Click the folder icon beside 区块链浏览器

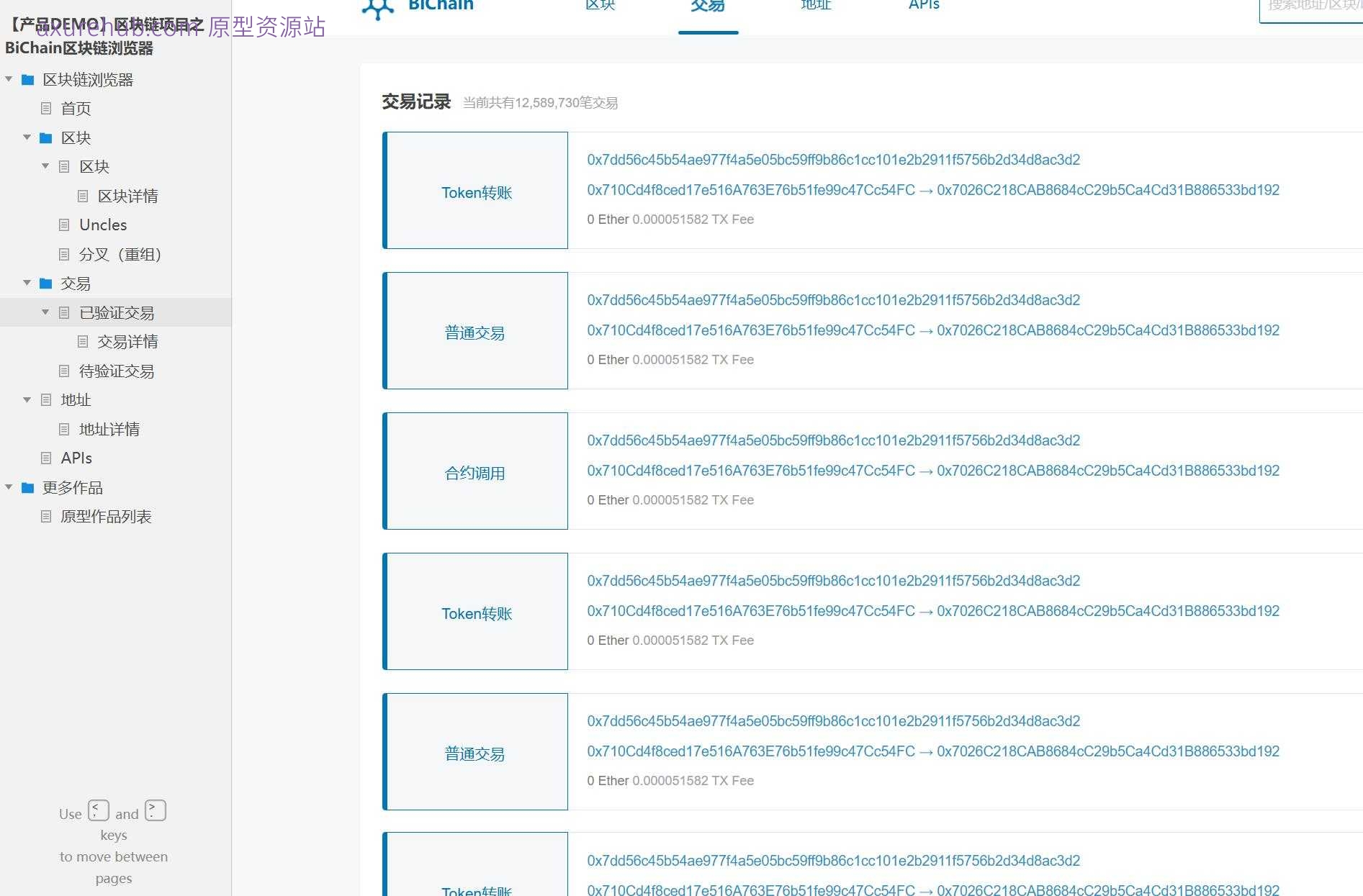(x=28, y=80)
